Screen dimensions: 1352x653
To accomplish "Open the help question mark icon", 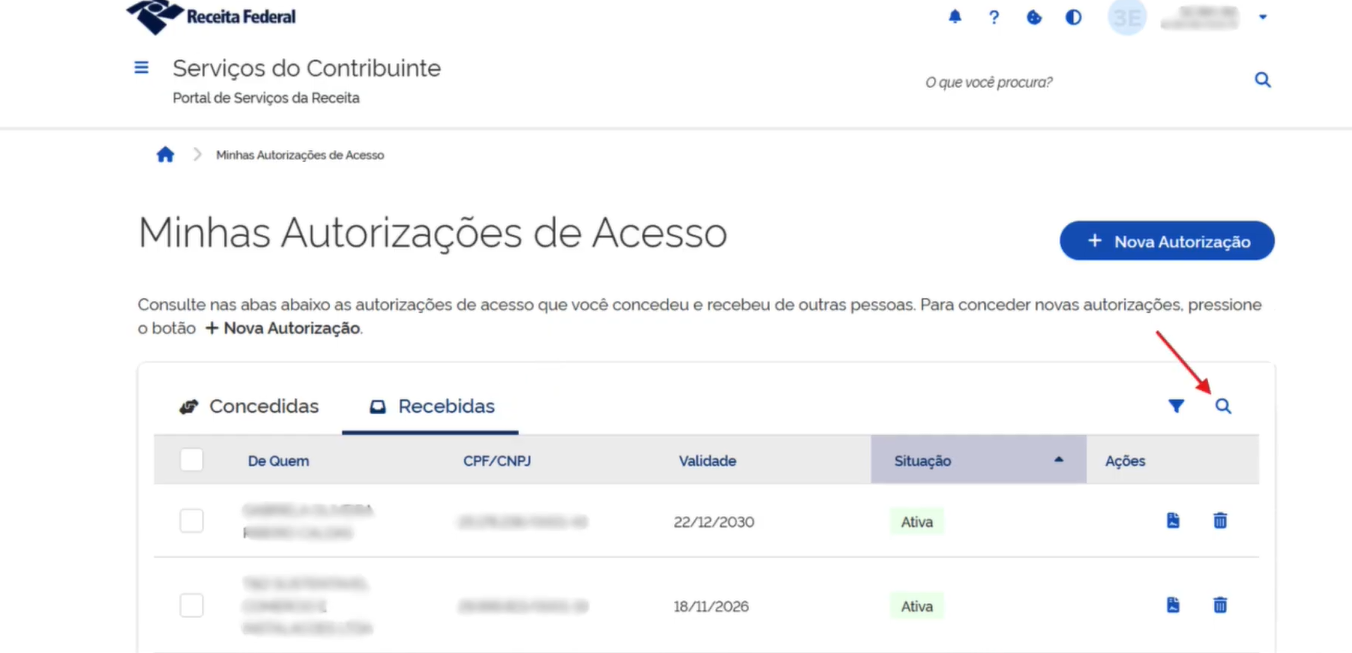I will (994, 17).
